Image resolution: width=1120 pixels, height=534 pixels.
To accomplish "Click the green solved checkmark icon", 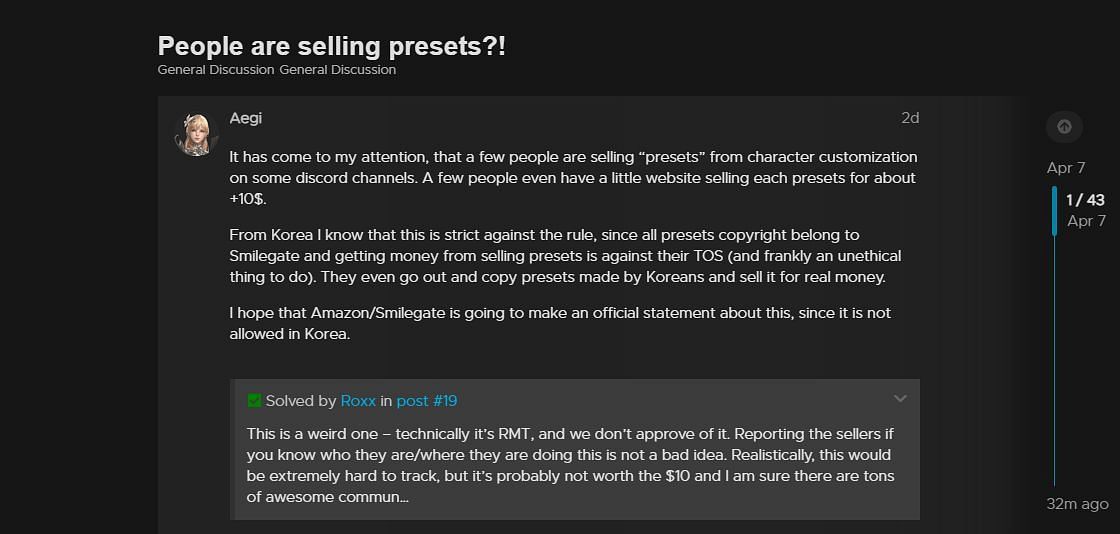I will (x=254, y=401).
